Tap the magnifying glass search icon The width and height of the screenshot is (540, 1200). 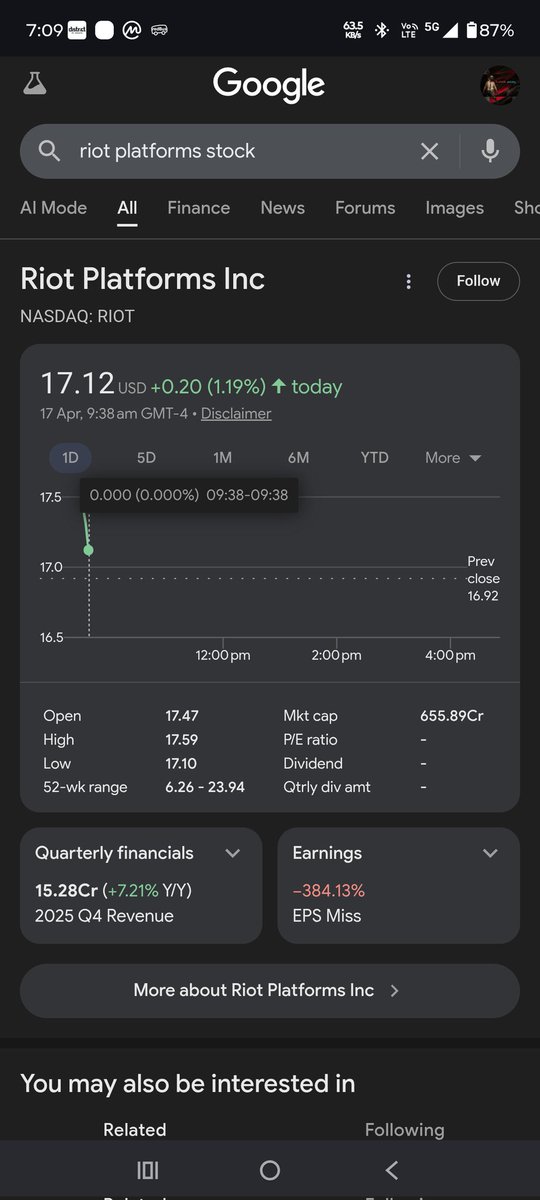[49, 151]
